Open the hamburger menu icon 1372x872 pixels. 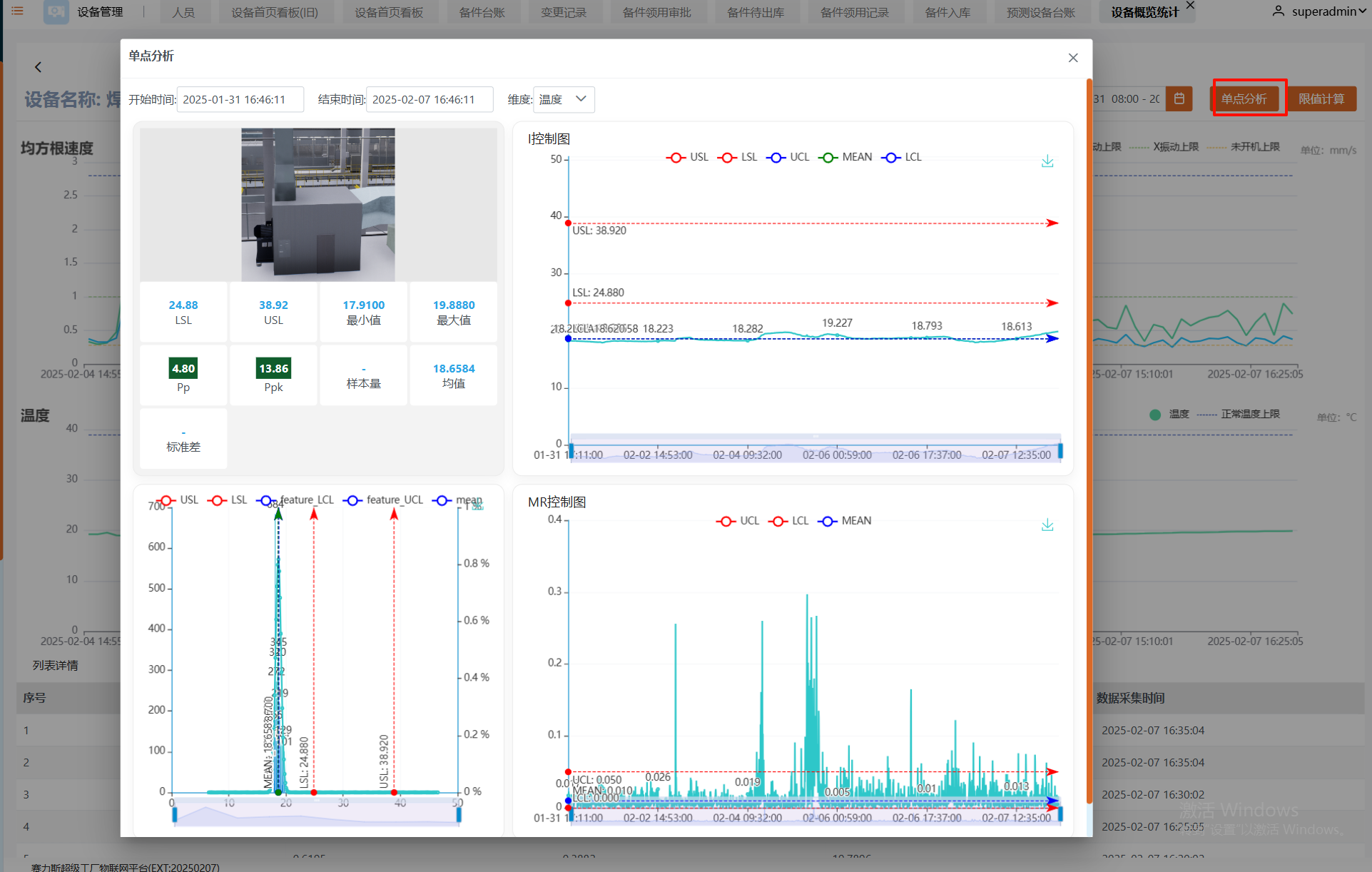coord(17,11)
